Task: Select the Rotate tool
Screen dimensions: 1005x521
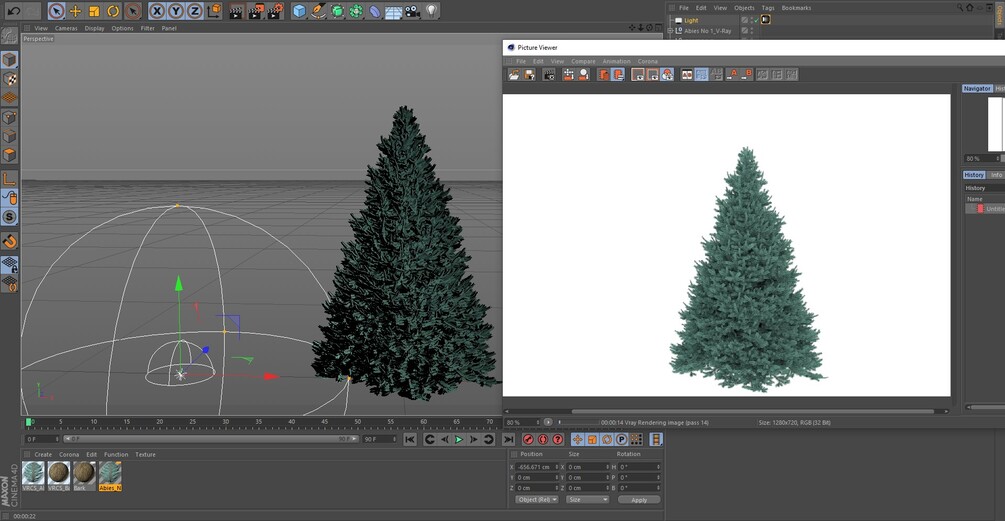Action: point(113,11)
